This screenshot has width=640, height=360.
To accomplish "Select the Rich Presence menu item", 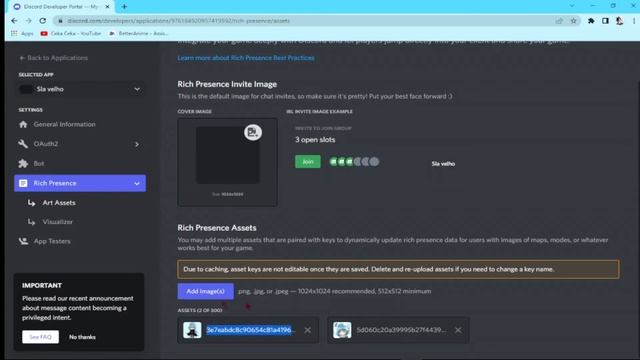I will point(80,183).
